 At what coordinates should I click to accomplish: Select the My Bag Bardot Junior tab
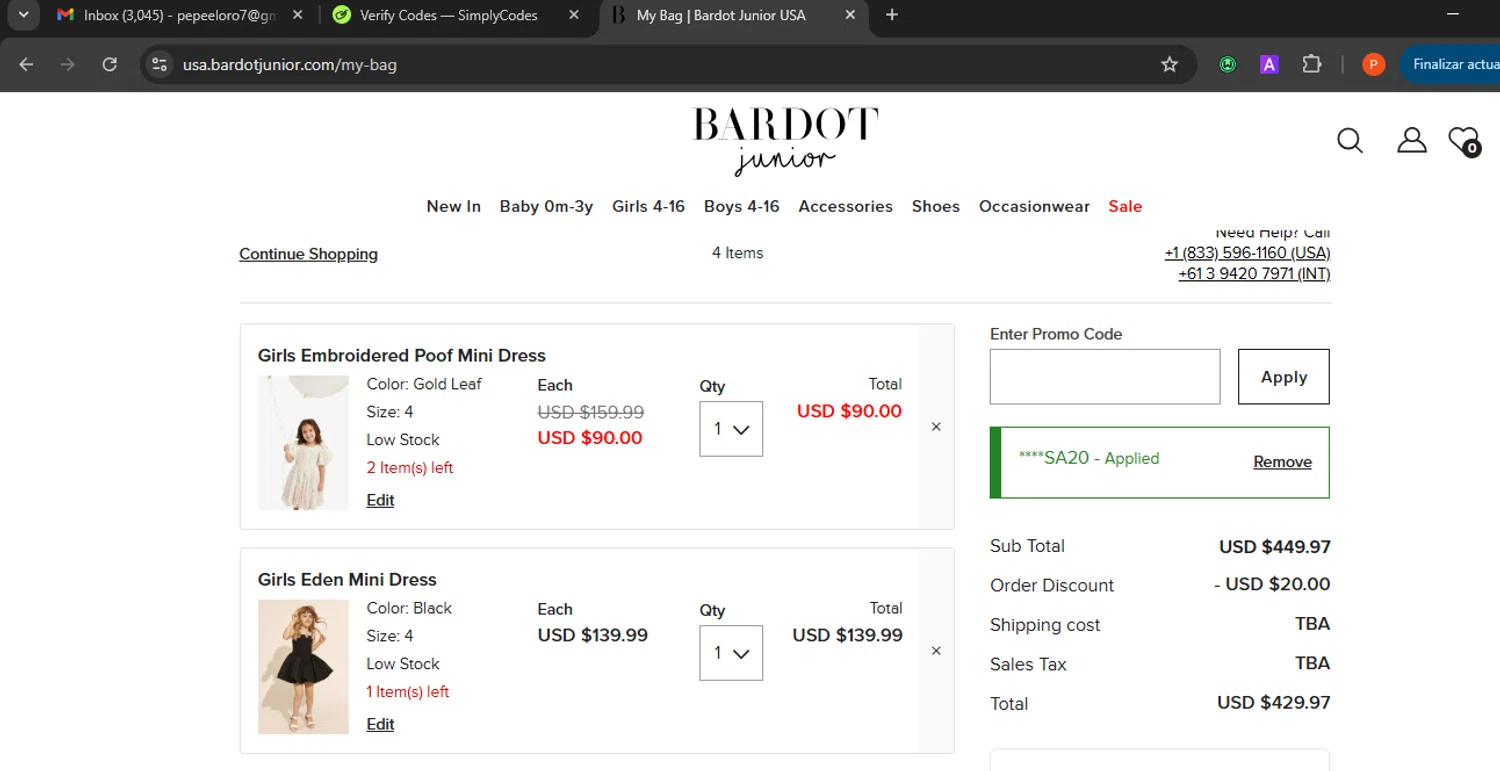click(x=733, y=15)
